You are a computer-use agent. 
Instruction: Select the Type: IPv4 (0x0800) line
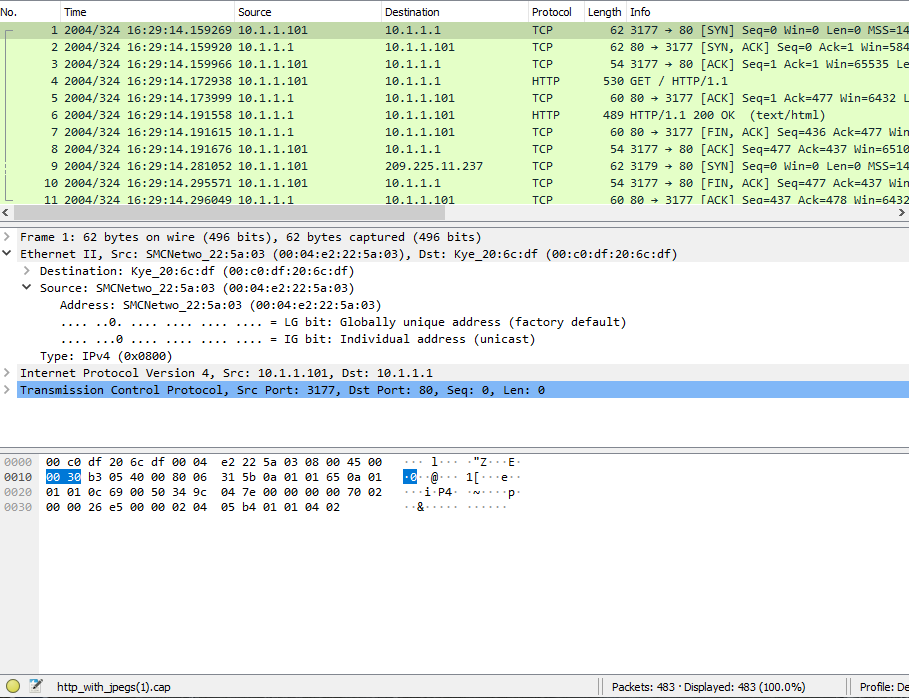[106, 356]
